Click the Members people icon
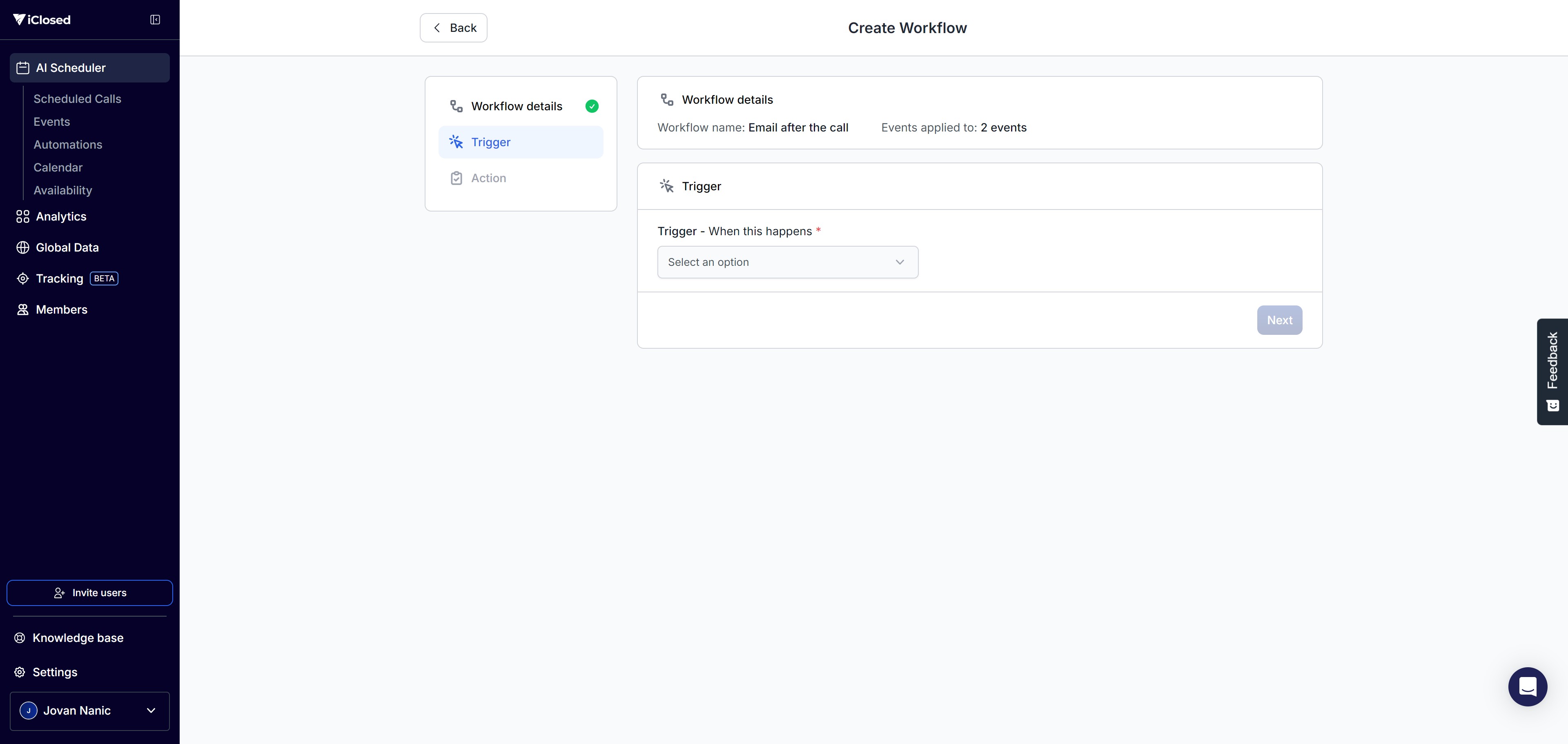Image resolution: width=1568 pixels, height=744 pixels. pyautogui.click(x=22, y=310)
